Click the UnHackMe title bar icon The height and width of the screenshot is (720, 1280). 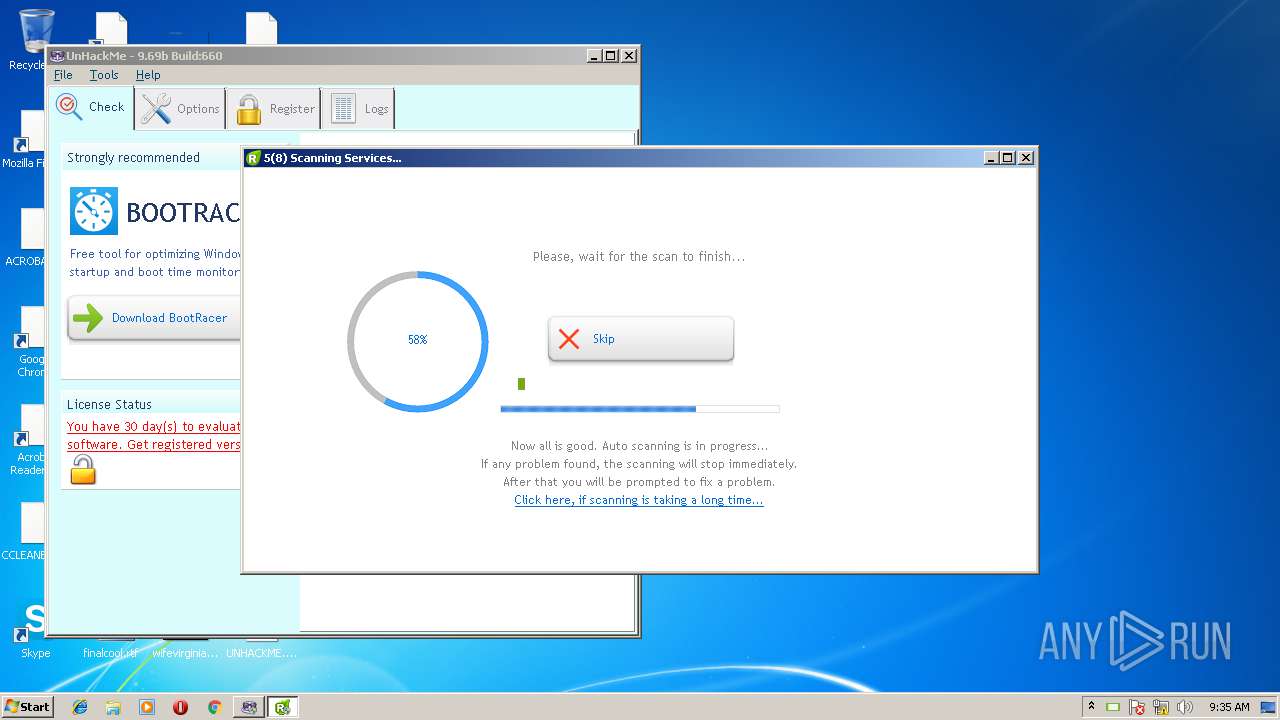click(57, 56)
